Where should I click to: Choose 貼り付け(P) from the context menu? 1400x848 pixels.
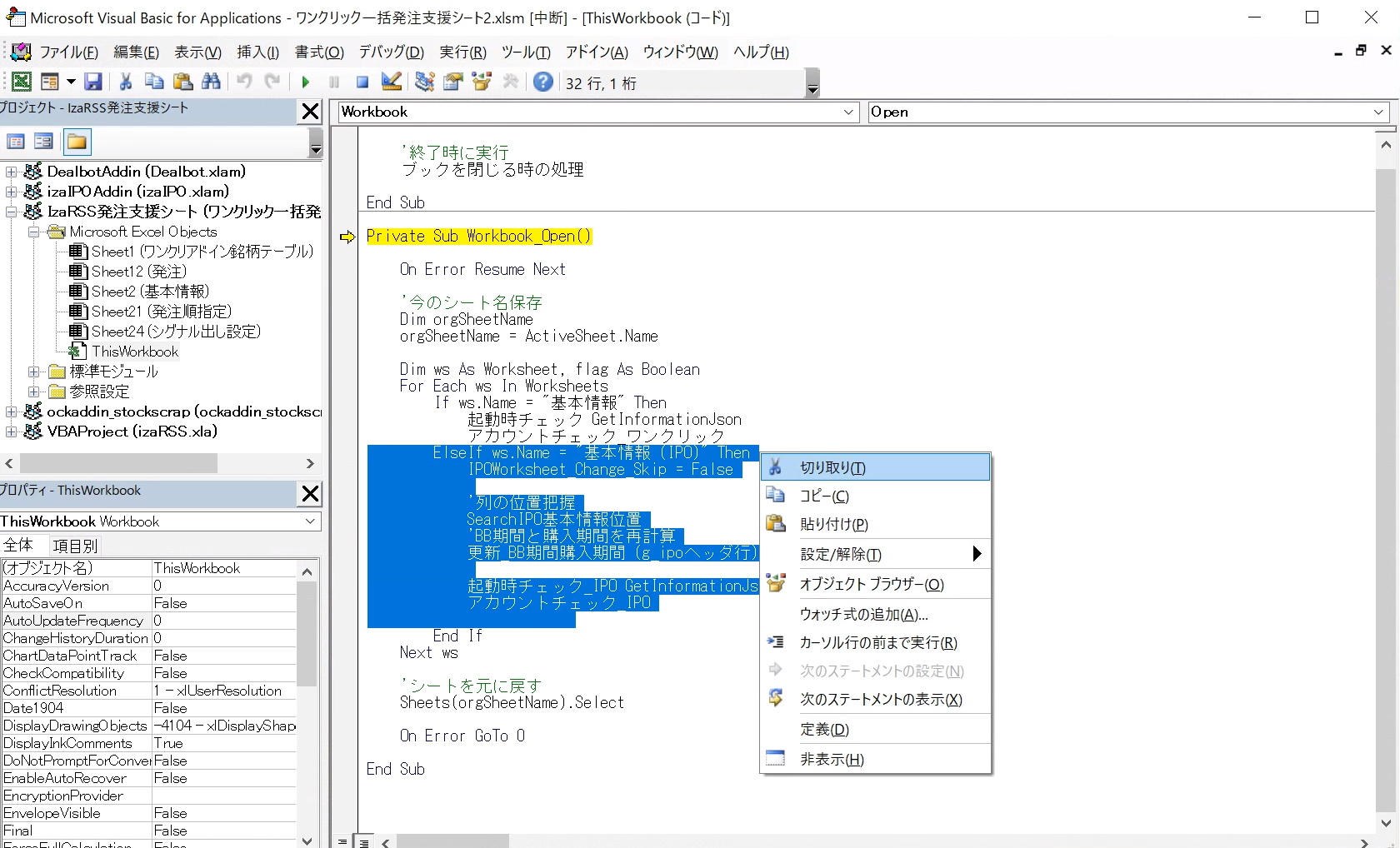(x=876, y=524)
